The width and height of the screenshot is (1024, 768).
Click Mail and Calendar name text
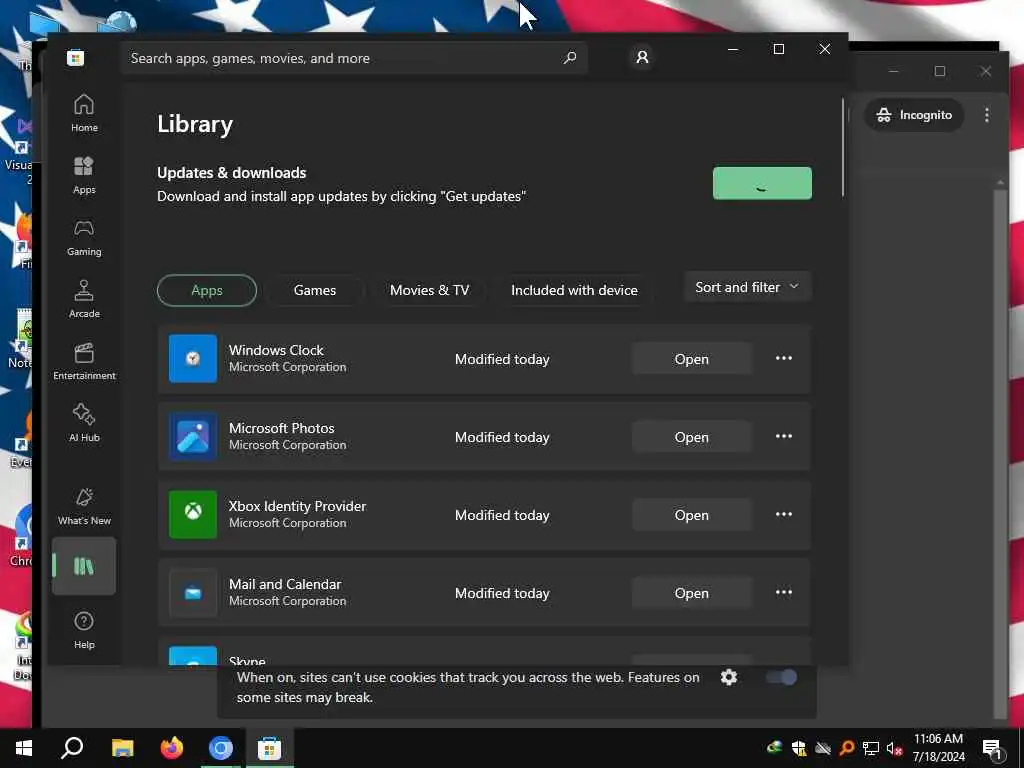point(285,584)
